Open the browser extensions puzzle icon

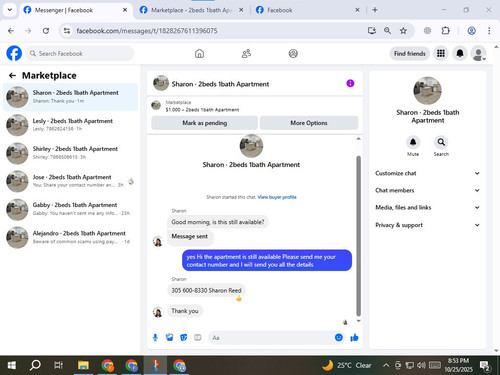445,31
